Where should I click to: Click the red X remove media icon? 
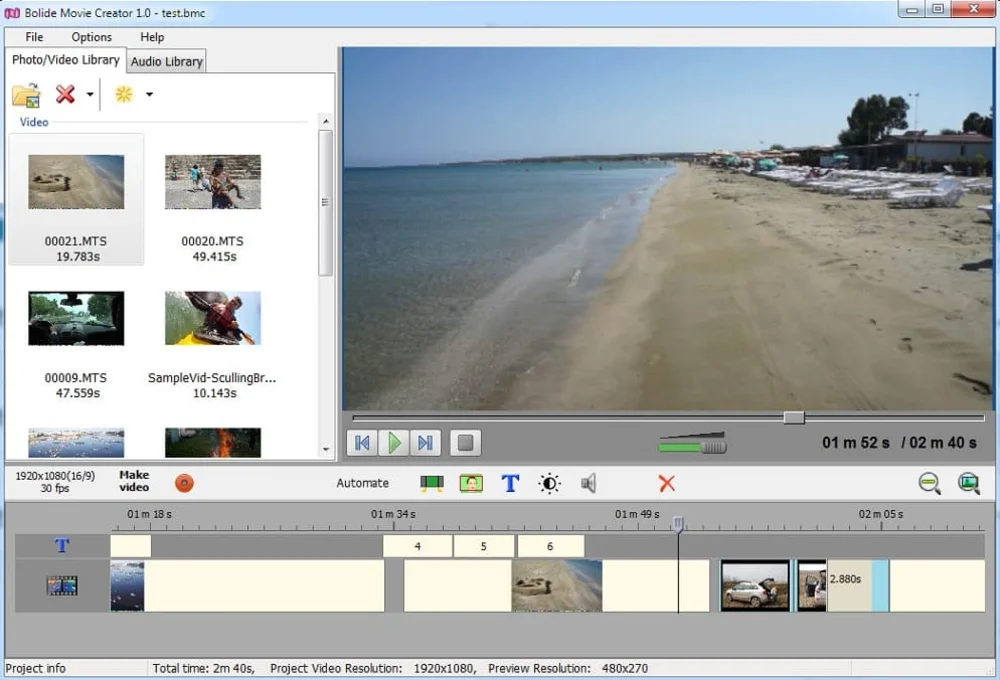coord(65,94)
